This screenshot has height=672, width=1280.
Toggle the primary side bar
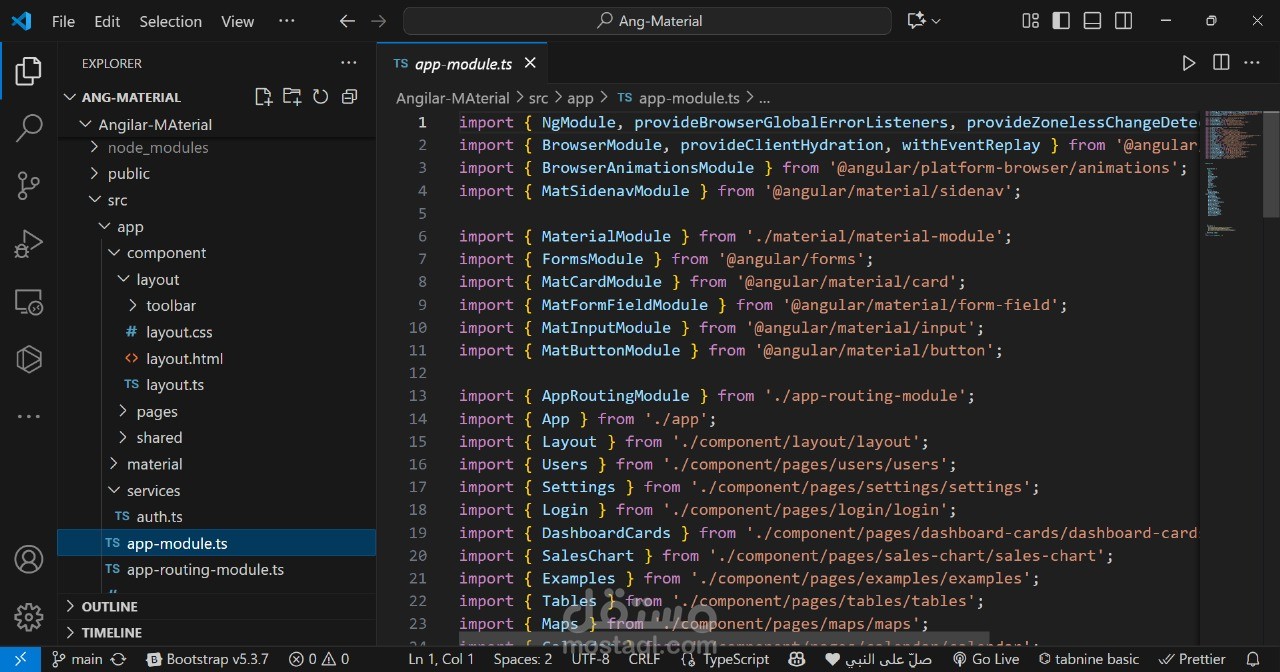pos(1061,21)
